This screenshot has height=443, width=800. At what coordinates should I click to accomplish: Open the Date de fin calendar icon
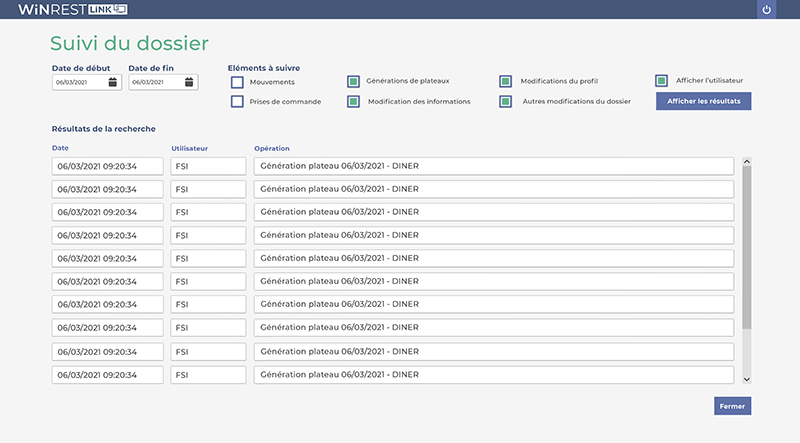click(189, 82)
